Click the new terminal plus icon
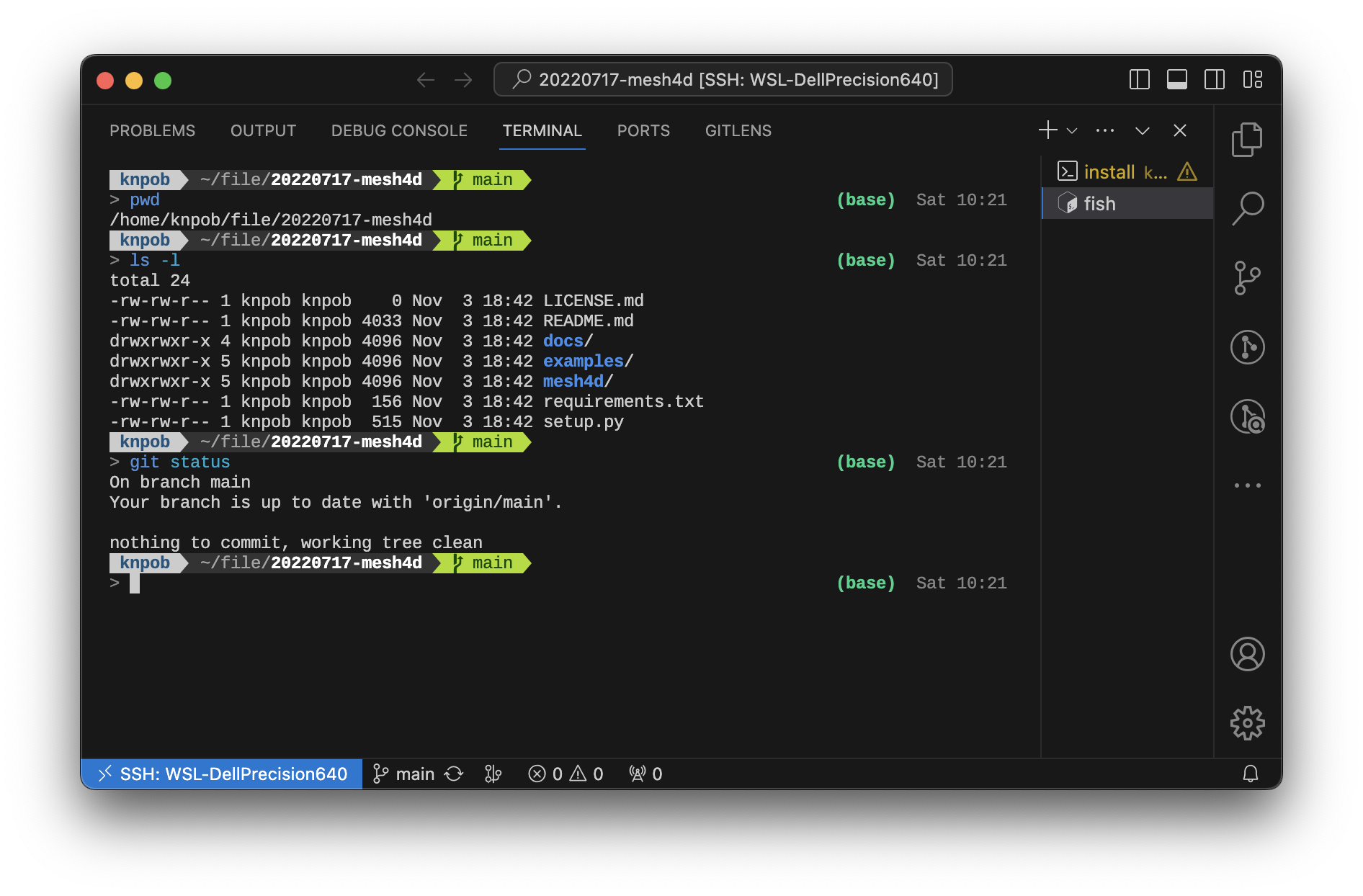Screen dimensions: 1363x896 1047,130
